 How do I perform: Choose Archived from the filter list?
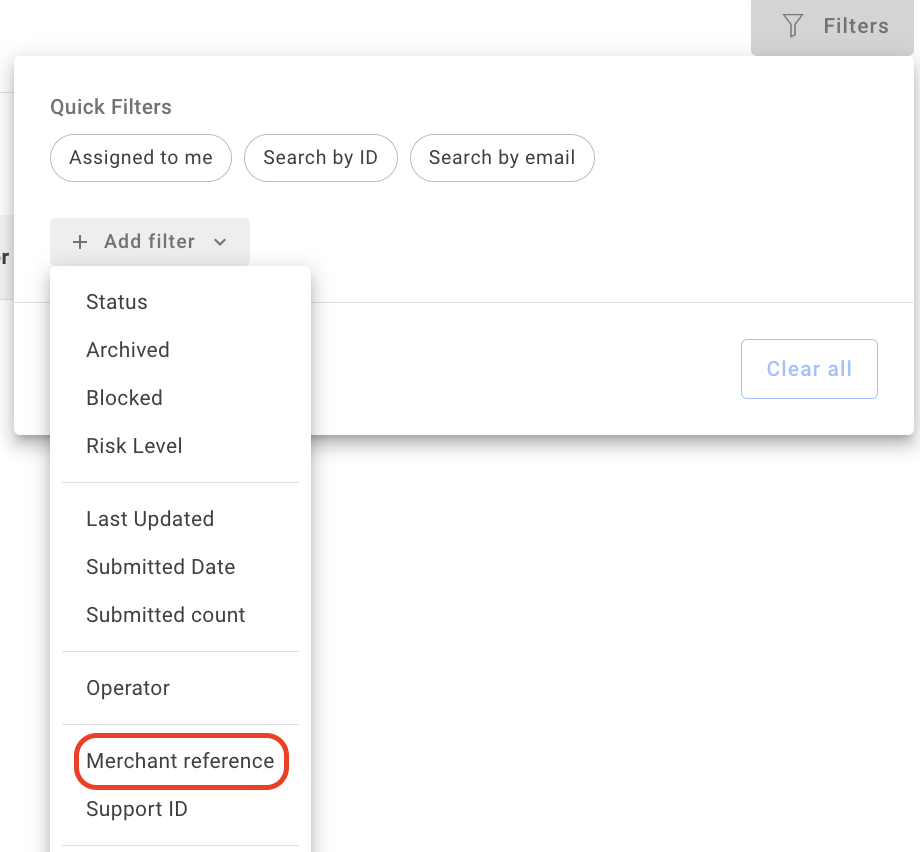(x=128, y=349)
